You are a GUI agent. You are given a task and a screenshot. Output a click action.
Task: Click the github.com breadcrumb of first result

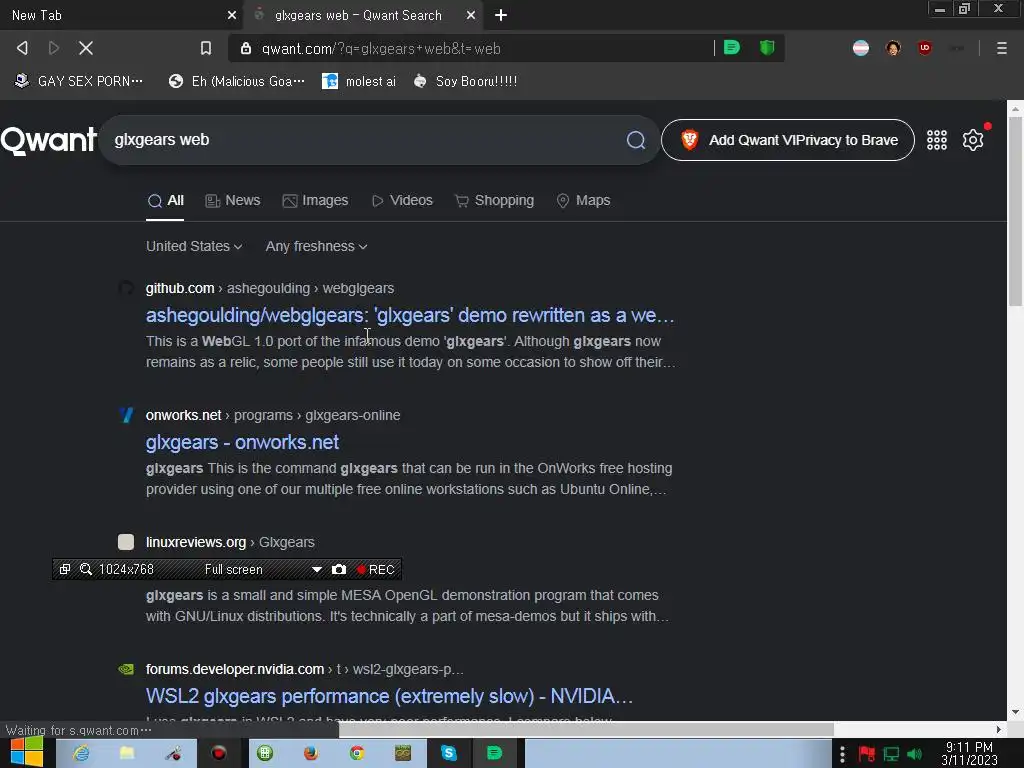(x=180, y=288)
